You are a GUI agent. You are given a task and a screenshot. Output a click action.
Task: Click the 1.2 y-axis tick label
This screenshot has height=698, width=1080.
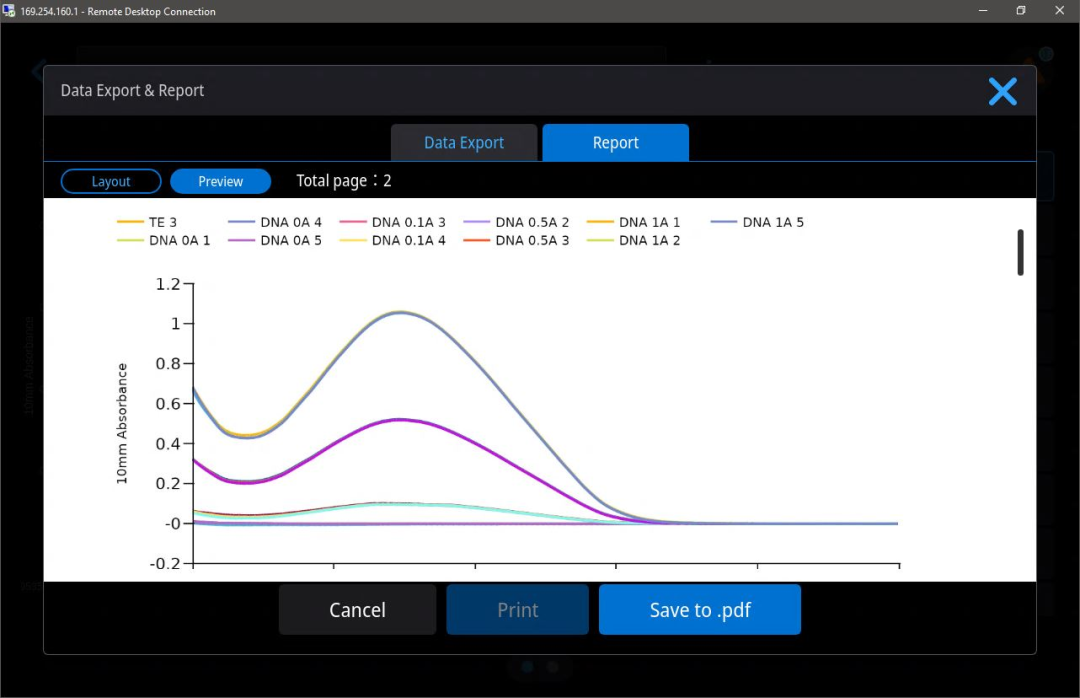click(167, 284)
